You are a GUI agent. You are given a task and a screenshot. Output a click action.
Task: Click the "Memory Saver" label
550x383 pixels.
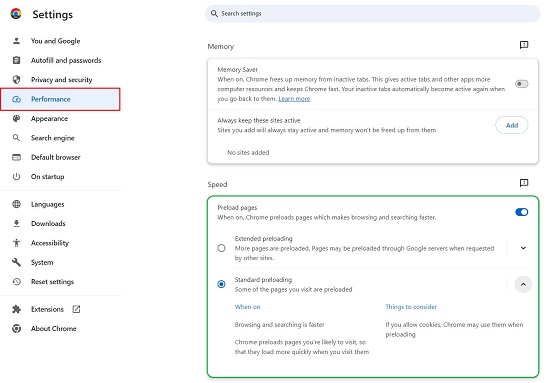(x=237, y=69)
